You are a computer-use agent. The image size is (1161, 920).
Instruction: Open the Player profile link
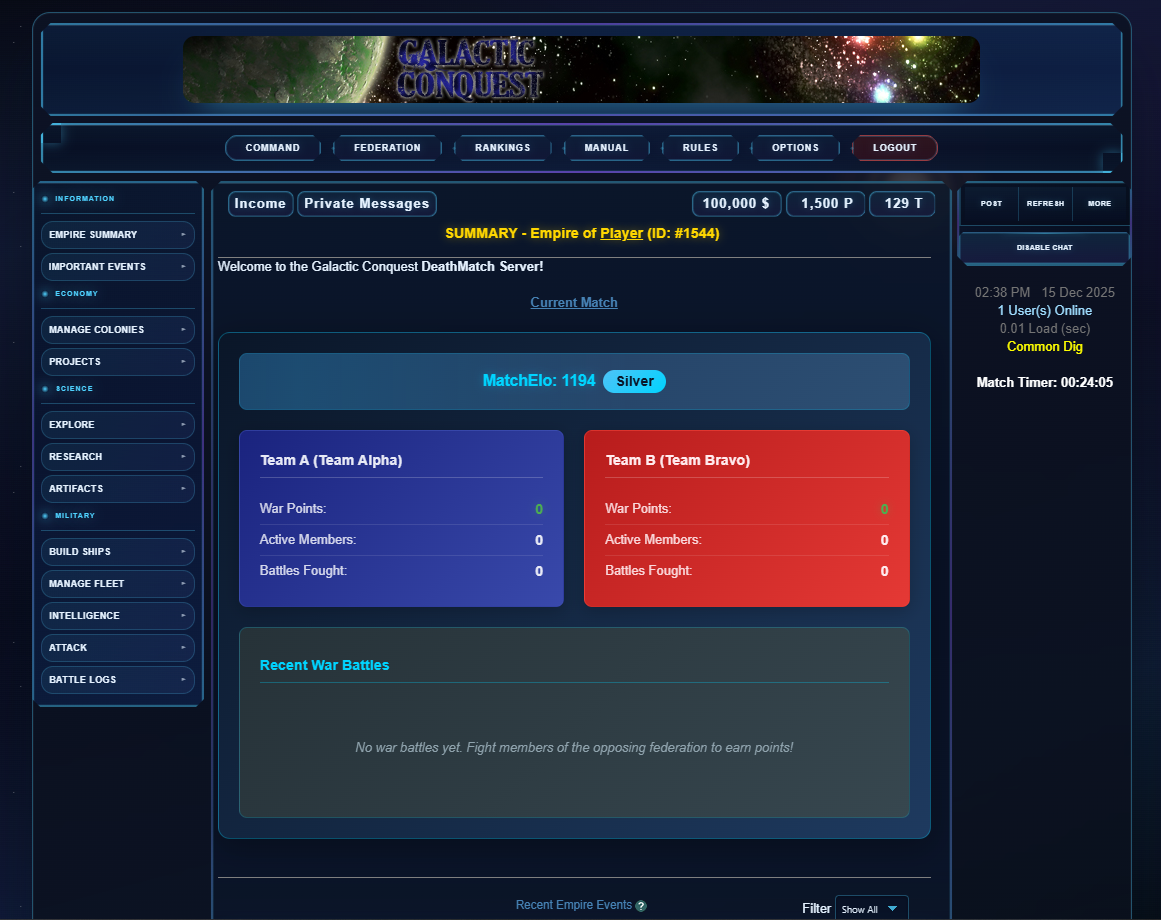tap(621, 233)
